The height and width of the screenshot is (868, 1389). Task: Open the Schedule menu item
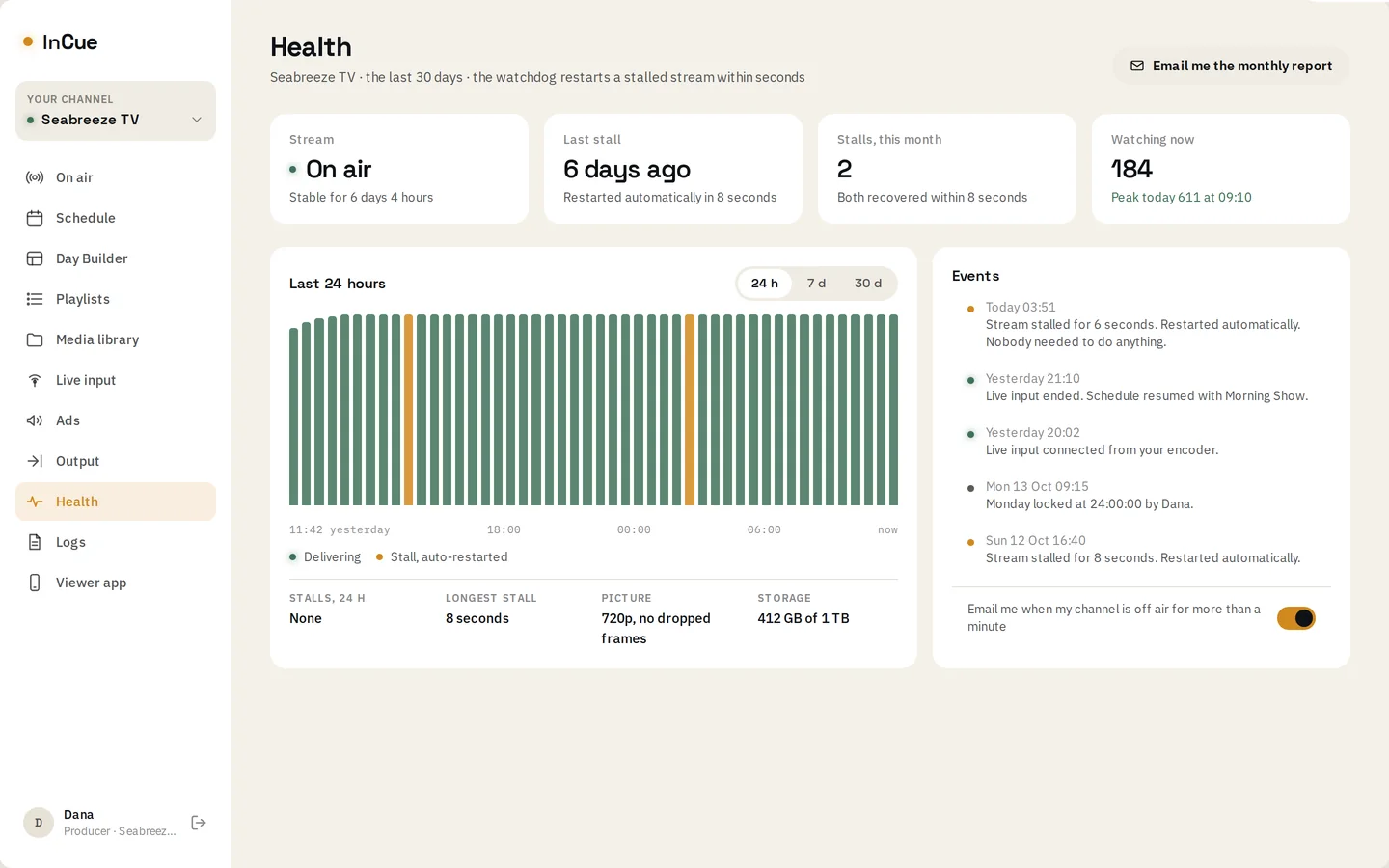(116, 218)
